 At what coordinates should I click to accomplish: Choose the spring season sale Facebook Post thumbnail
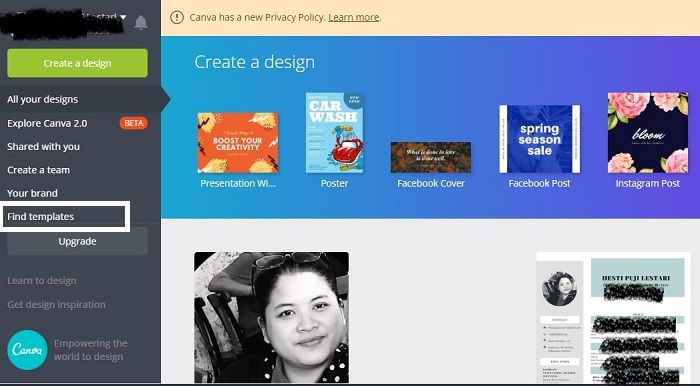(540, 139)
